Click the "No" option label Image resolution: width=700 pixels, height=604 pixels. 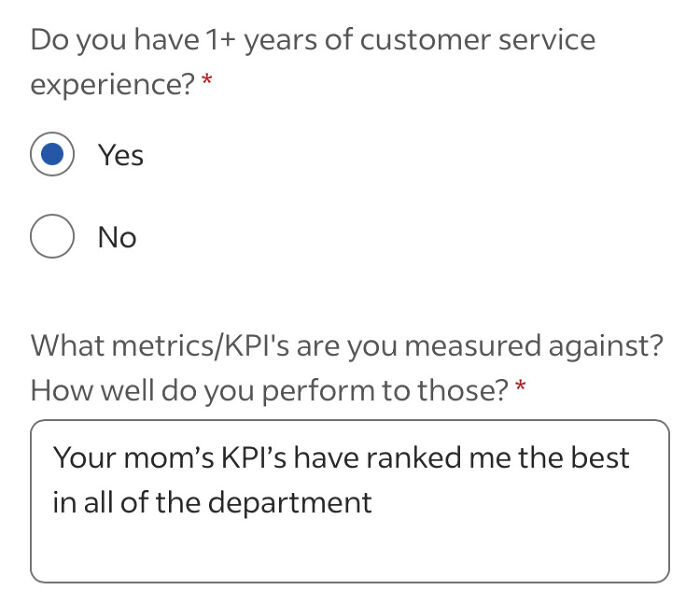pyautogui.click(x=117, y=238)
